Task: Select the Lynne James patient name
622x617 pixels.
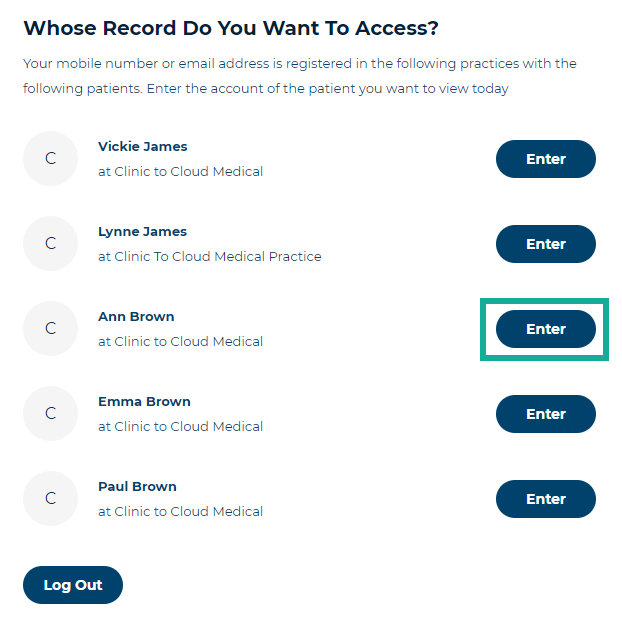Action: (142, 232)
